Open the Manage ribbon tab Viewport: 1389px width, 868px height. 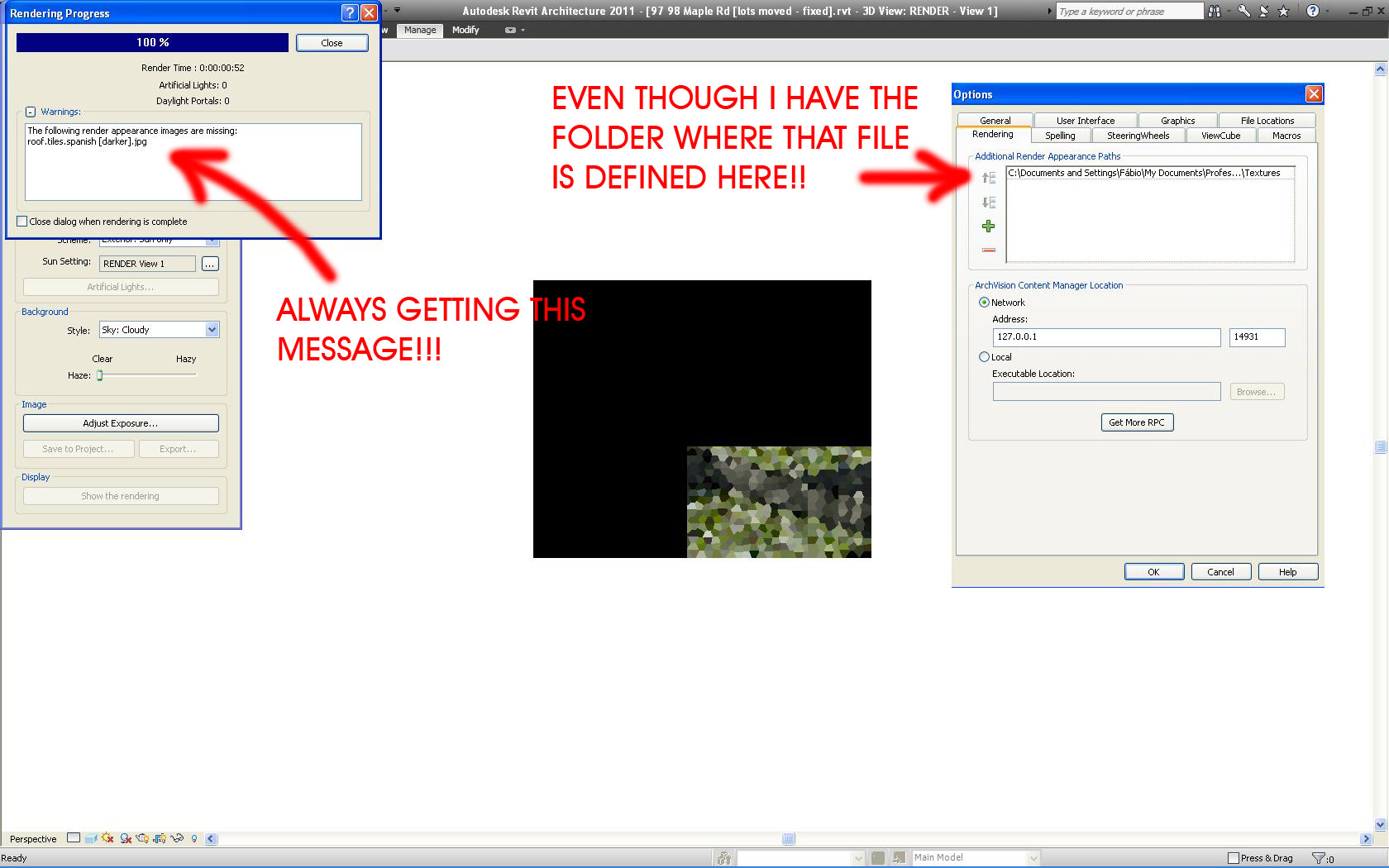point(420,30)
